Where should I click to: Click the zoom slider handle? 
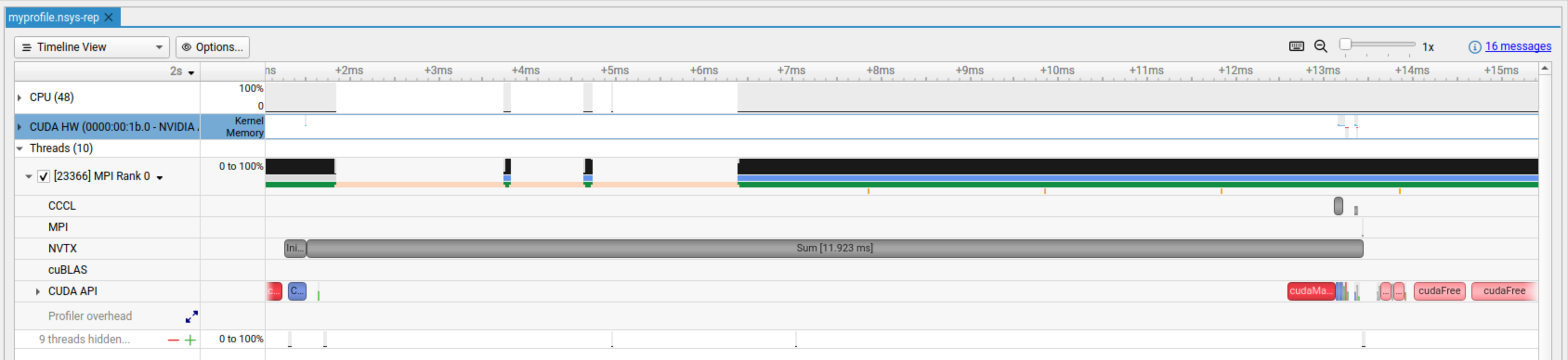(x=1345, y=45)
